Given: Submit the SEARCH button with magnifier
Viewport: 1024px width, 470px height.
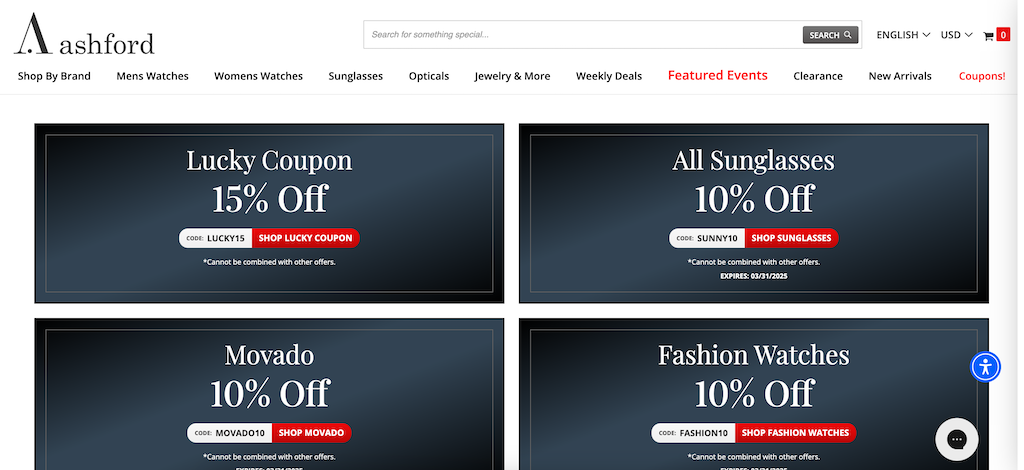Looking at the screenshot, I should coord(830,35).
